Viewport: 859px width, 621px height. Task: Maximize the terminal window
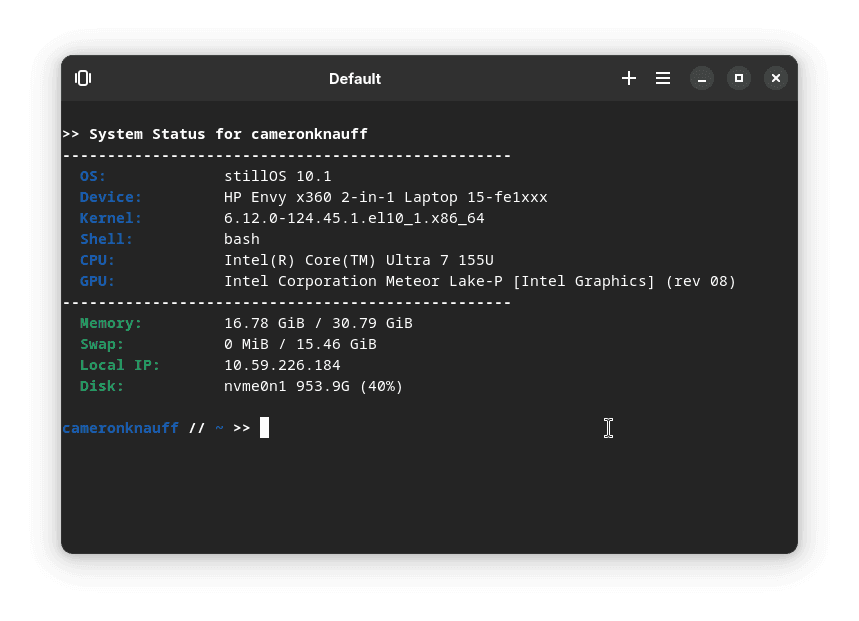(739, 78)
